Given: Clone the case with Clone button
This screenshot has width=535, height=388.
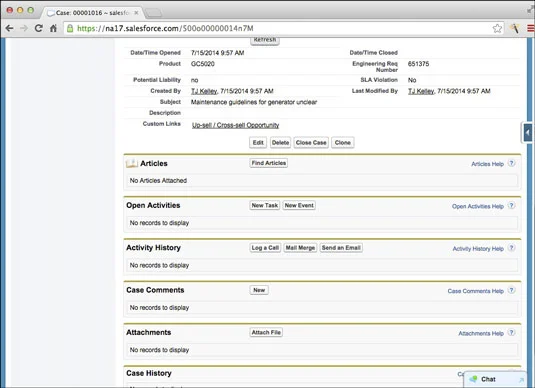Looking at the screenshot, I should click(x=343, y=143).
